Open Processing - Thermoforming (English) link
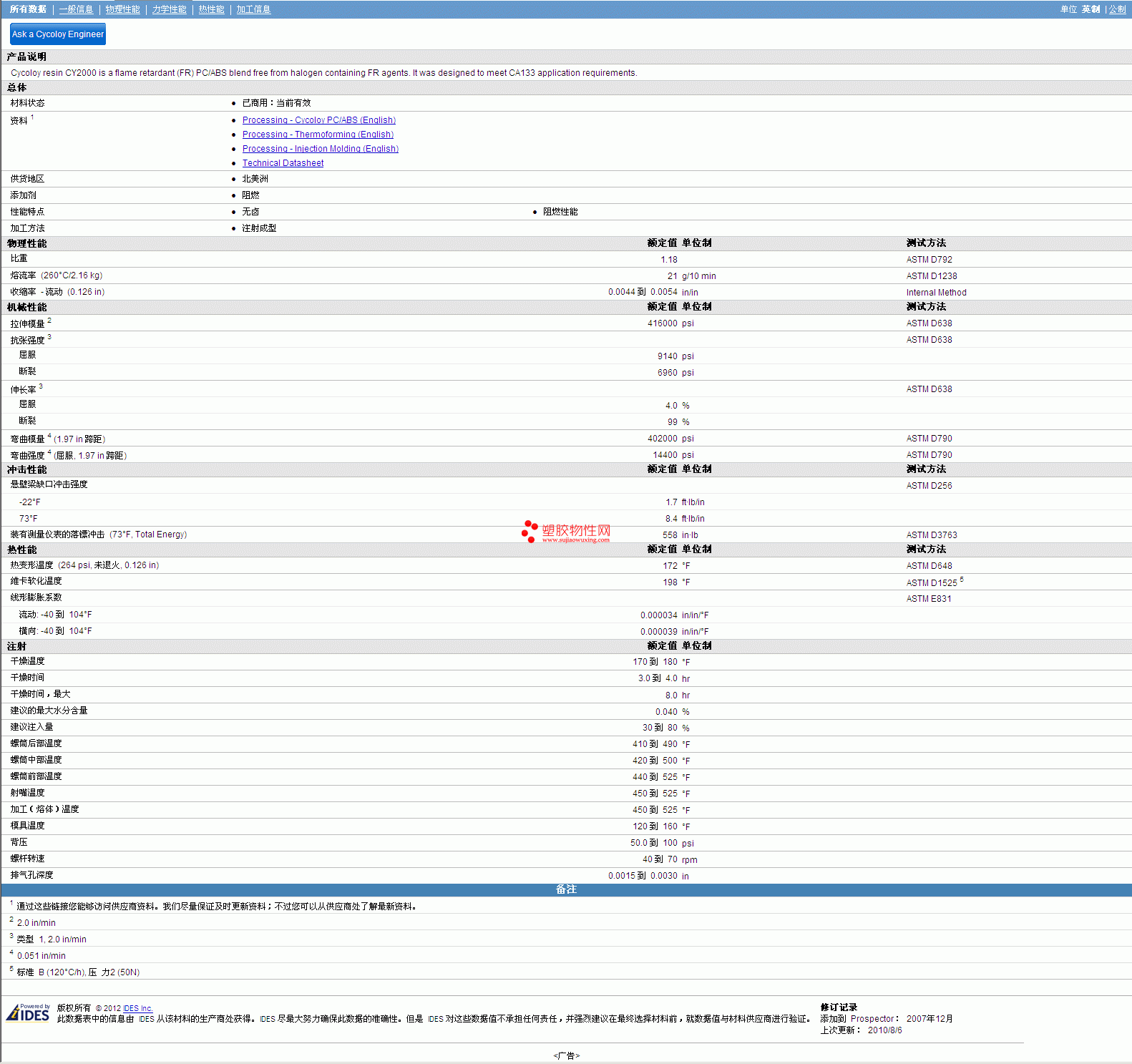 click(x=318, y=135)
